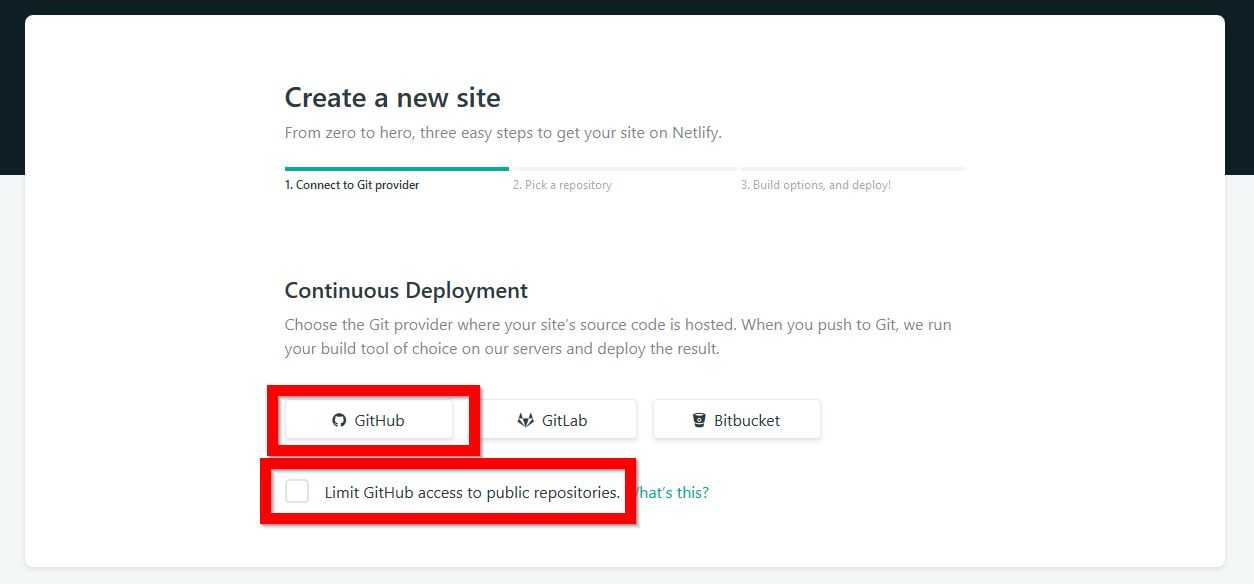Connect using the GitHub button label

tap(379, 421)
